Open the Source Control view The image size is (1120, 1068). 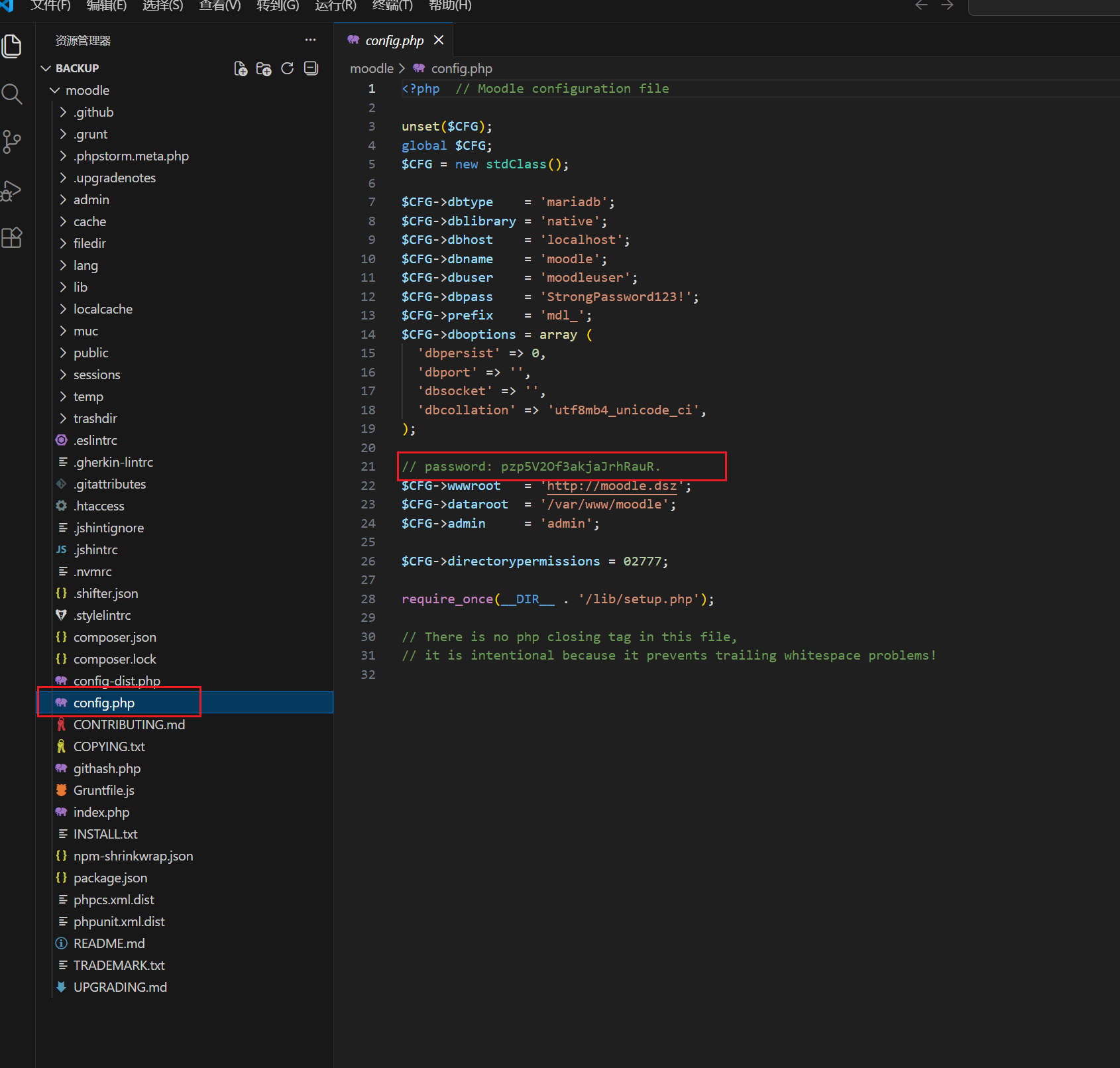(13, 142)
